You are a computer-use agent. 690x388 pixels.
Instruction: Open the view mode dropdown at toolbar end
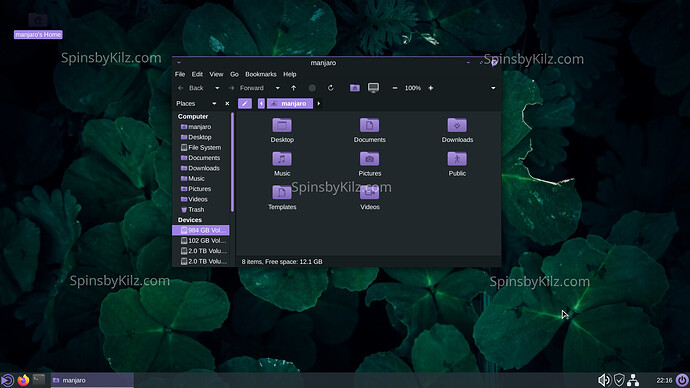coord(493,88)
